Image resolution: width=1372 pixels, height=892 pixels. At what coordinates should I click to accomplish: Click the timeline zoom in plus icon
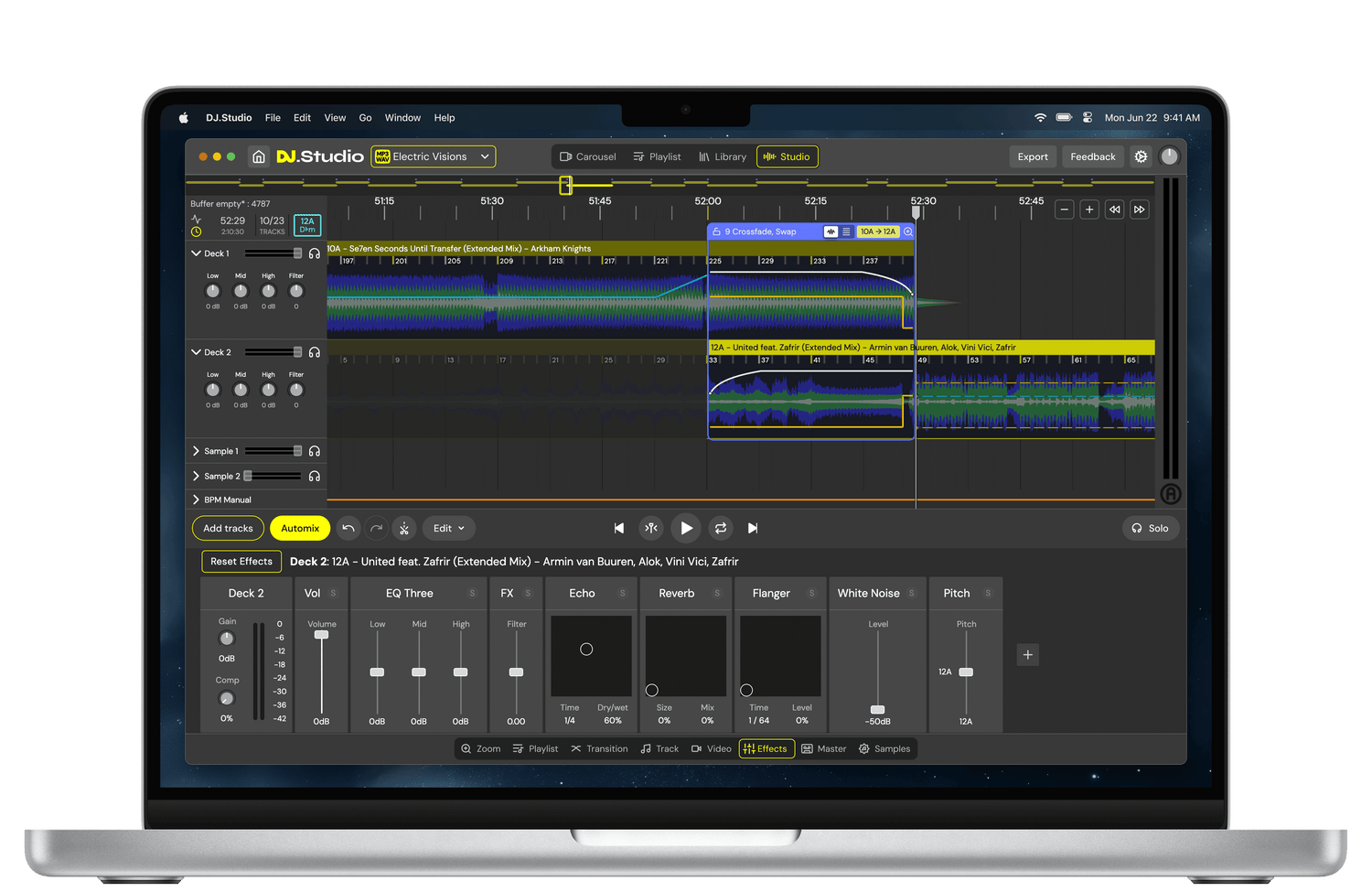click(1089, 210)
